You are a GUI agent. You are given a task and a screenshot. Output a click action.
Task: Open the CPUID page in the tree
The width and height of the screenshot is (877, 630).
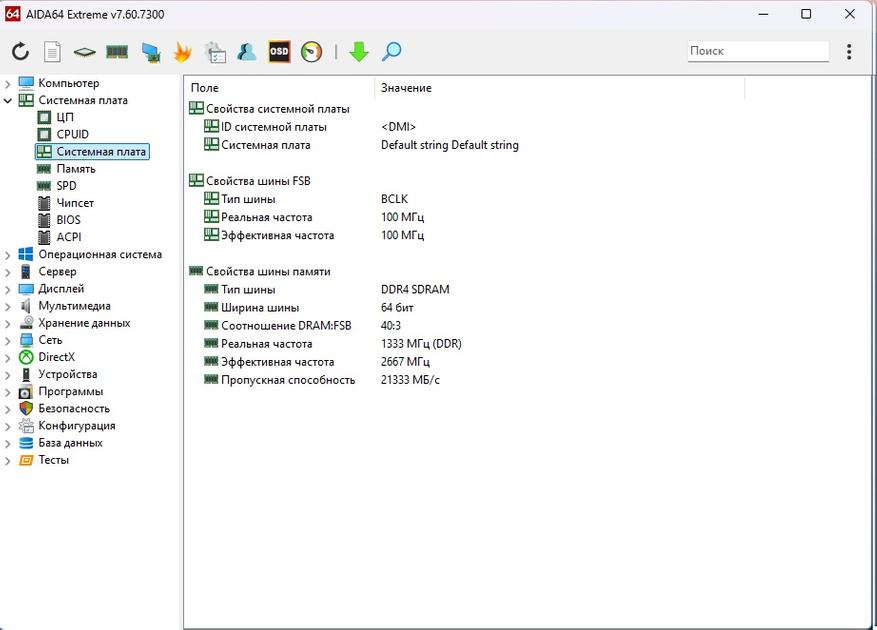[x=73, y=134]
